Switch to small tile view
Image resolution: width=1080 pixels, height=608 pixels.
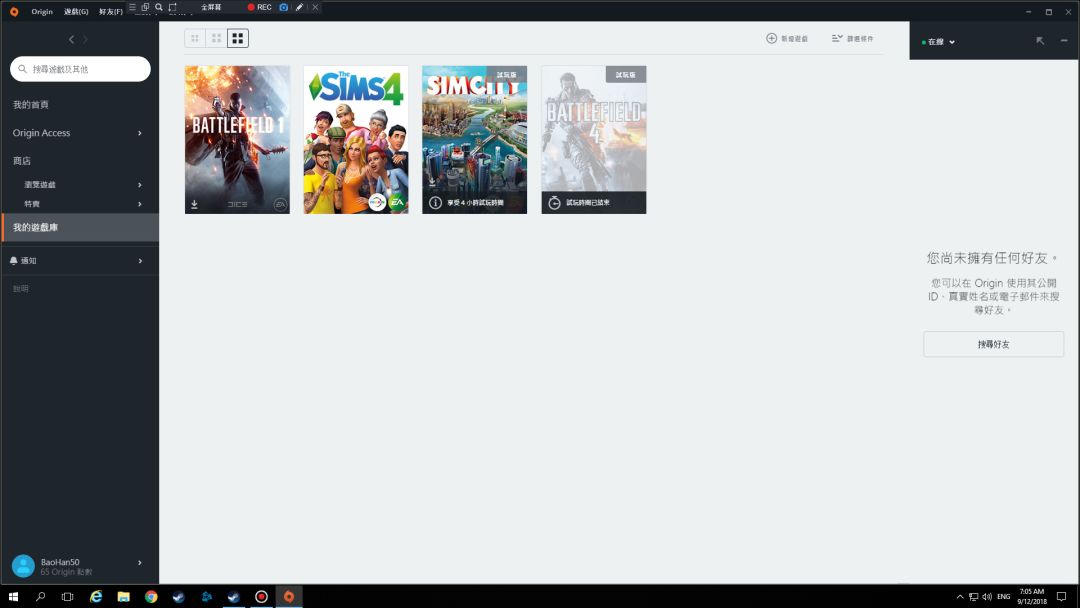point(195,39)
